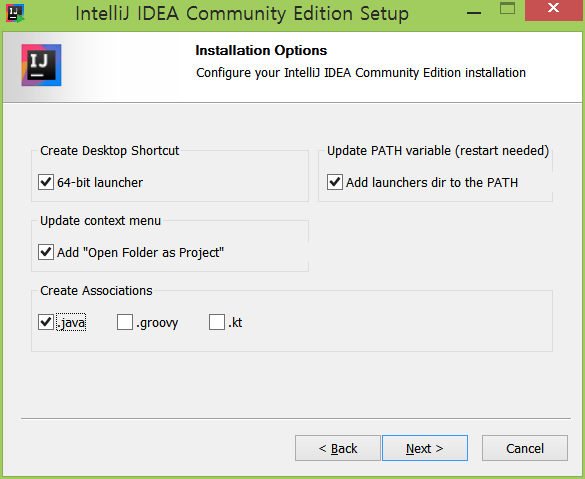The height and width of the screenshot is (479, 585).
Task: Click the Update PATH variable group label
Action: coord(438,151)
